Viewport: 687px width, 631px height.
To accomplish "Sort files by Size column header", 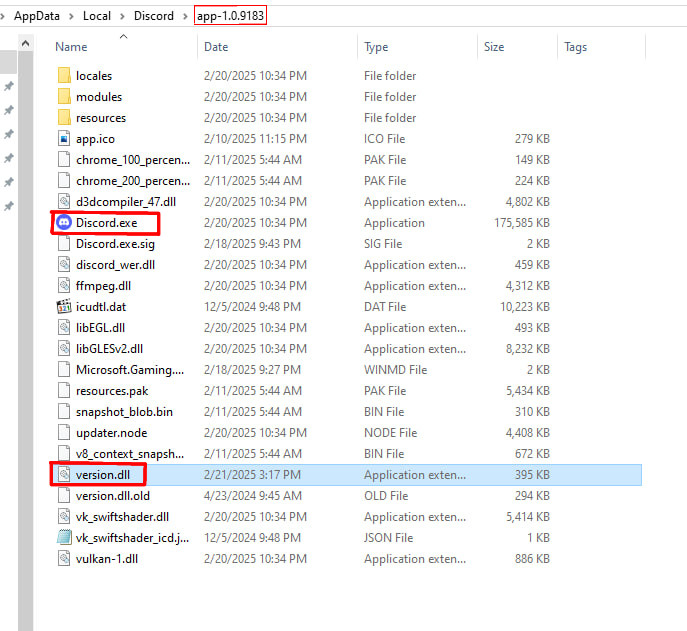I will (494, 47).
